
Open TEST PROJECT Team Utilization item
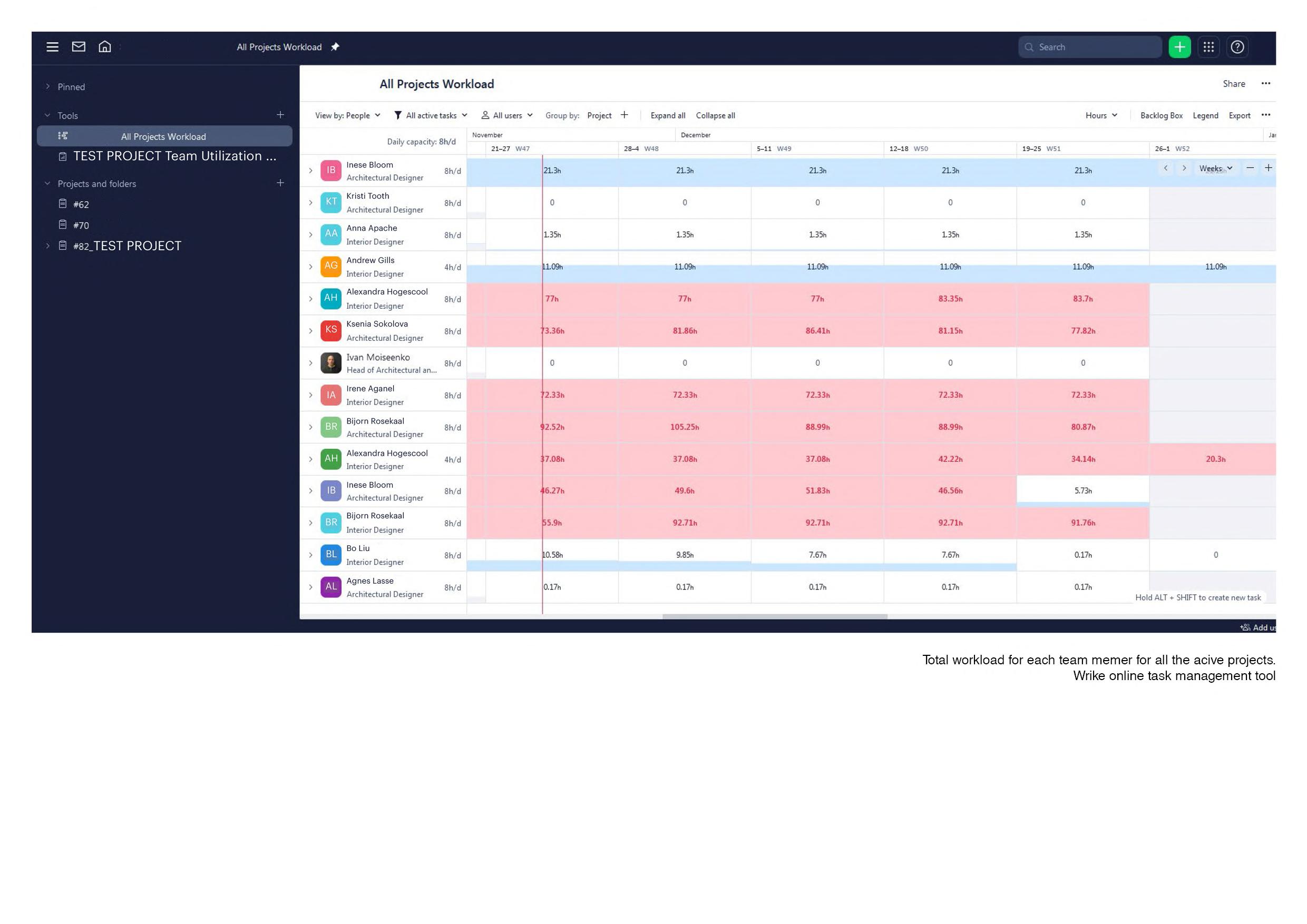174,156
